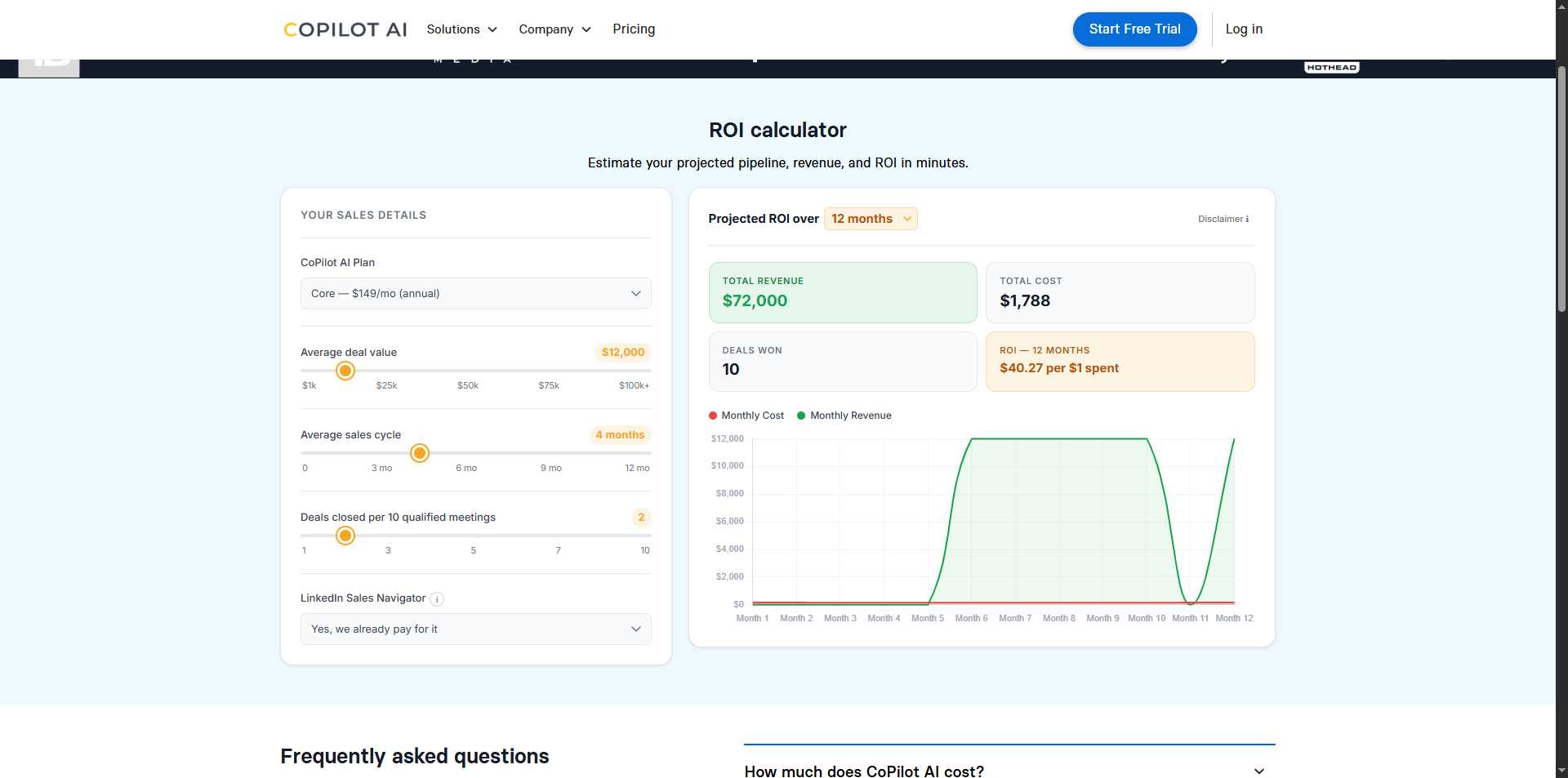
Task: Click the Average deal value slider handle
Action: pos(345,371)
